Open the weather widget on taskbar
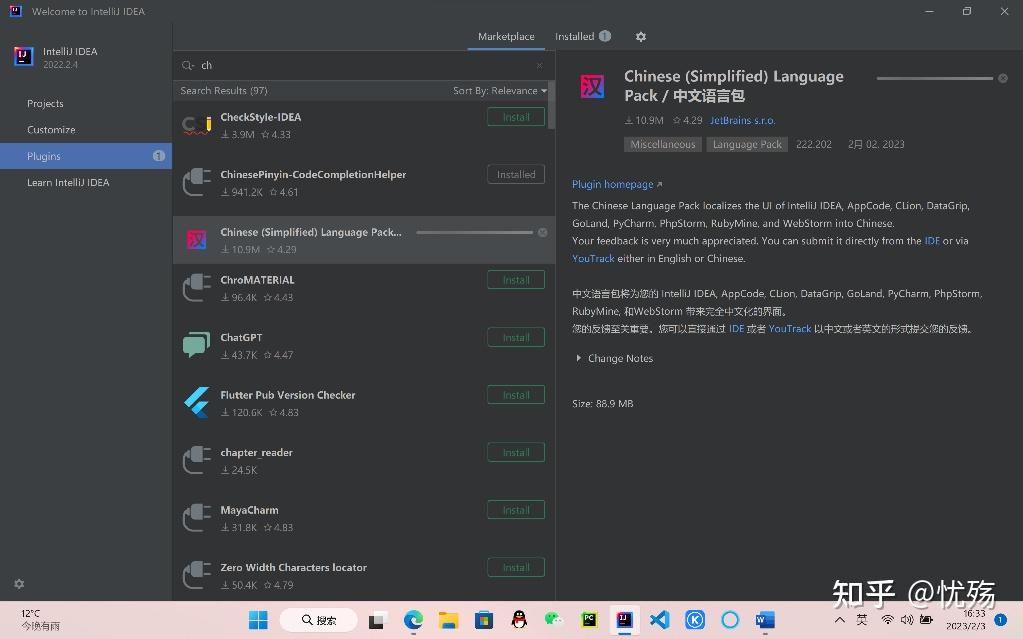This screenshot has width=1023, height=639. pyautogui.click(x=40, y=619)
